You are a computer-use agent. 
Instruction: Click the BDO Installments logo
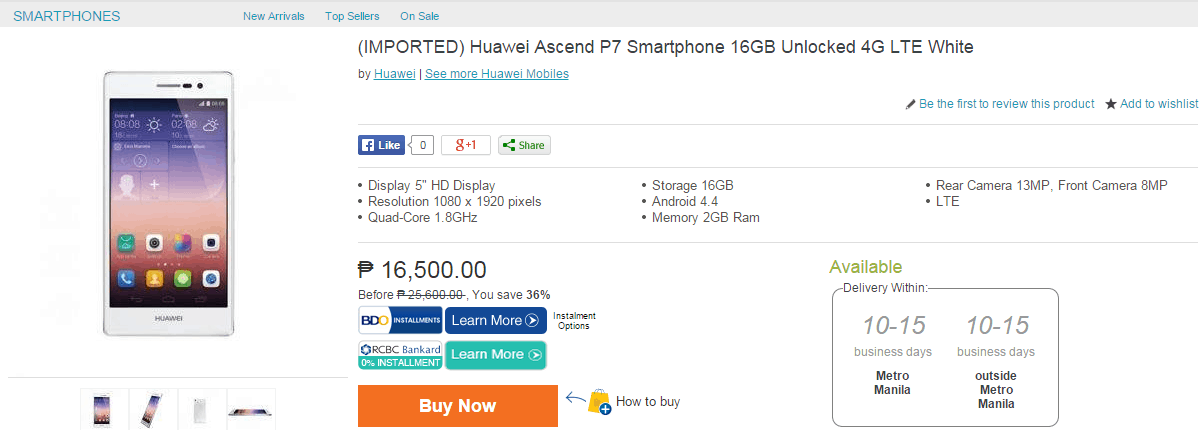click(x=400, y=320)
